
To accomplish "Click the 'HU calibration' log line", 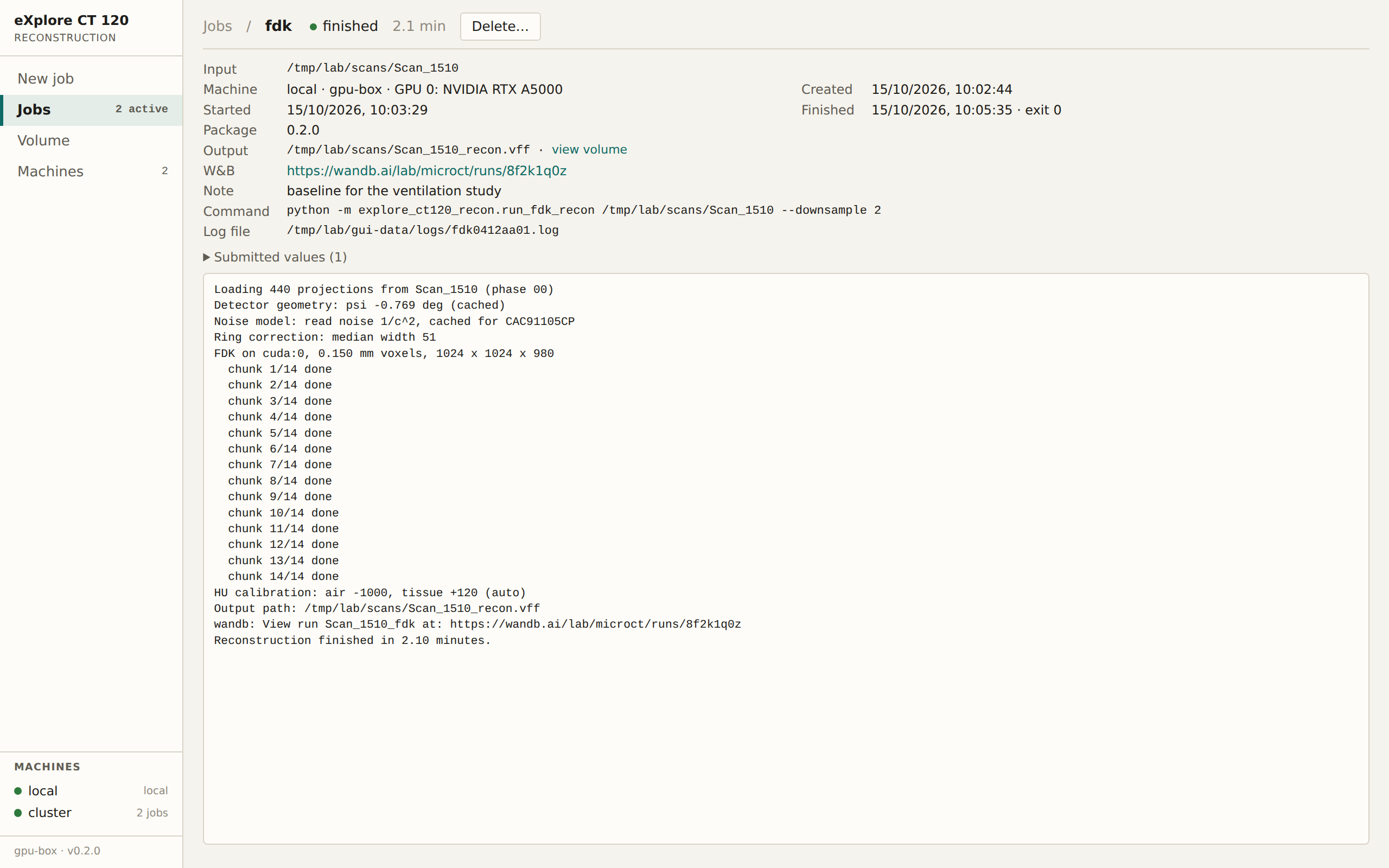I will pos(369,593).
